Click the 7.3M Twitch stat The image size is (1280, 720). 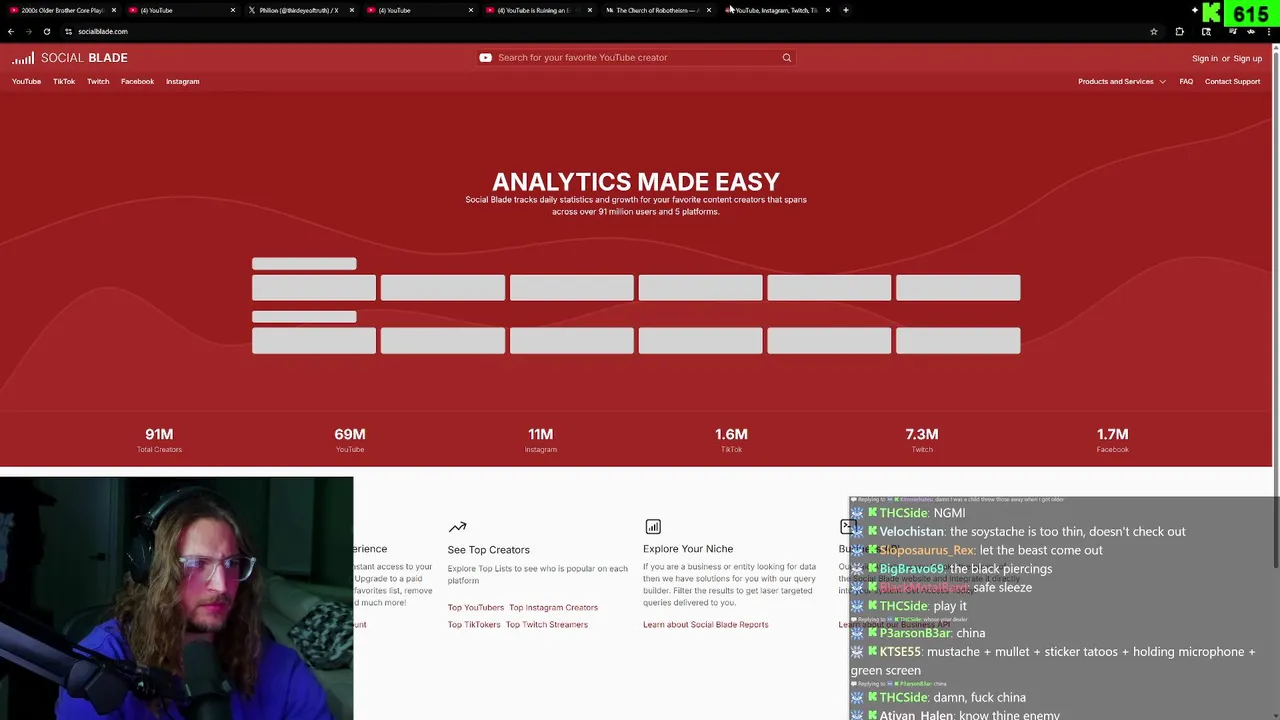922,439
